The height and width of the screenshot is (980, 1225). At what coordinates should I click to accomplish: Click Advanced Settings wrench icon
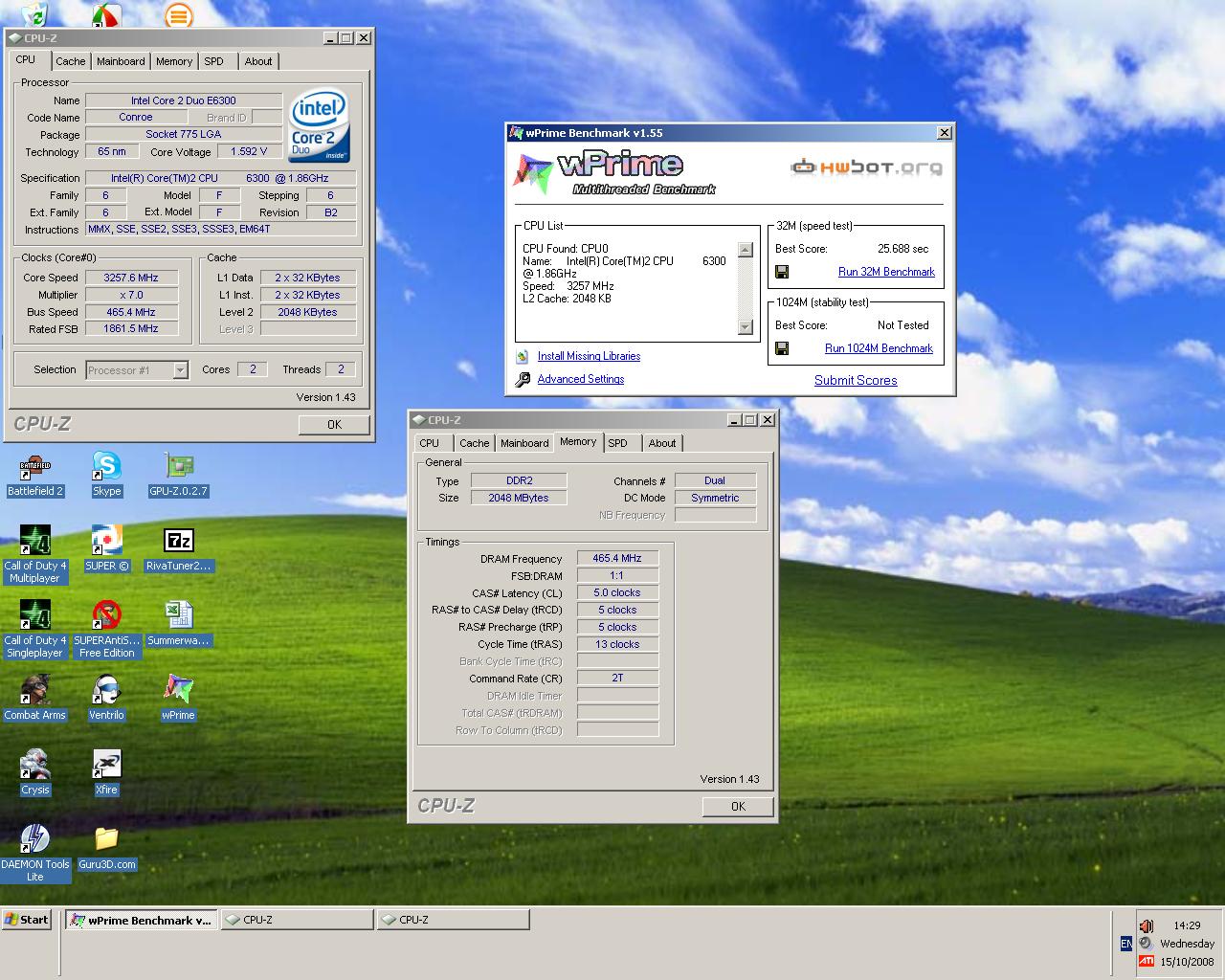coord(523,380)
